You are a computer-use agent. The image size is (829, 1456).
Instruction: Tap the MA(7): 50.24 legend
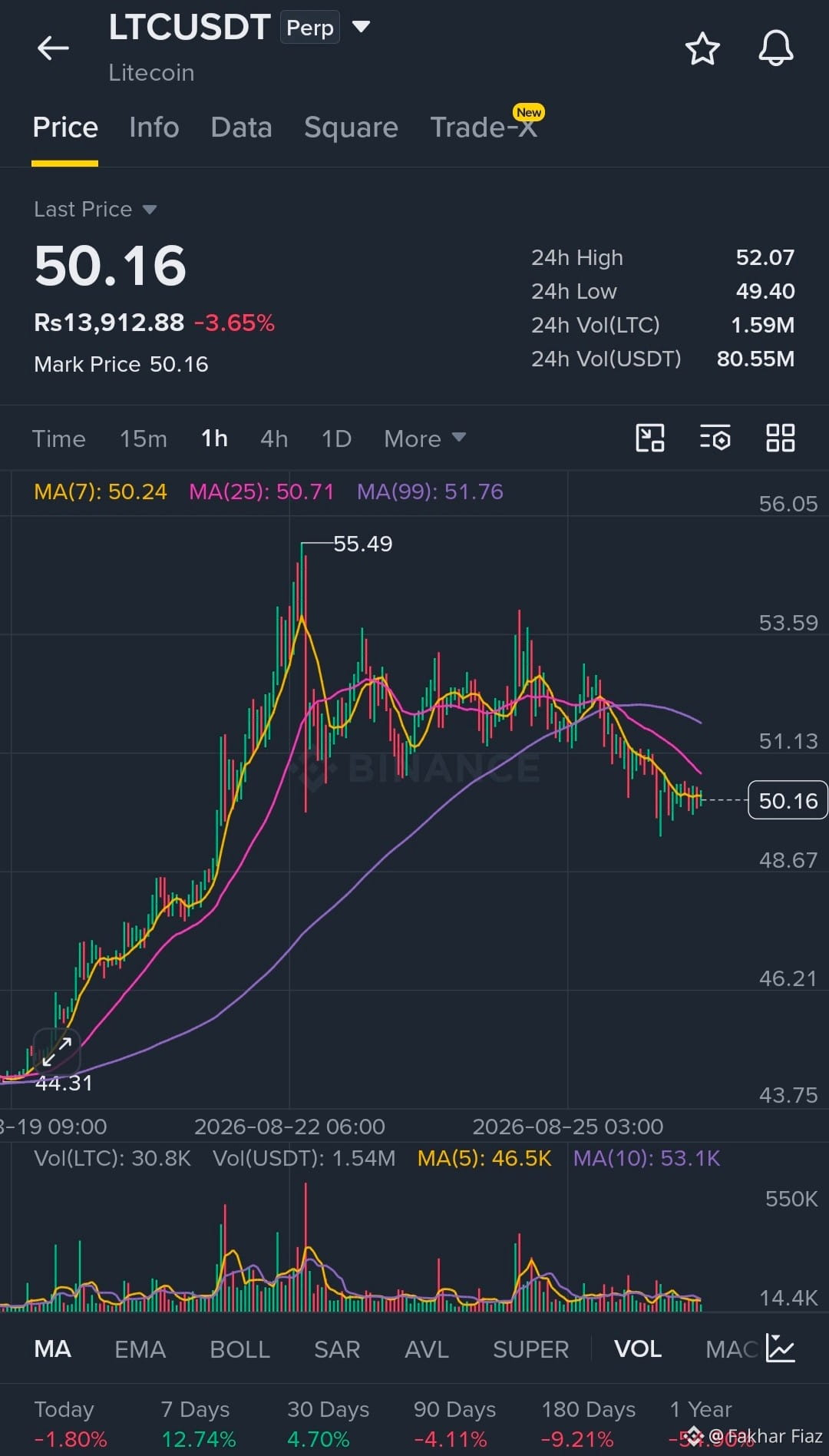tap(101, 491)
